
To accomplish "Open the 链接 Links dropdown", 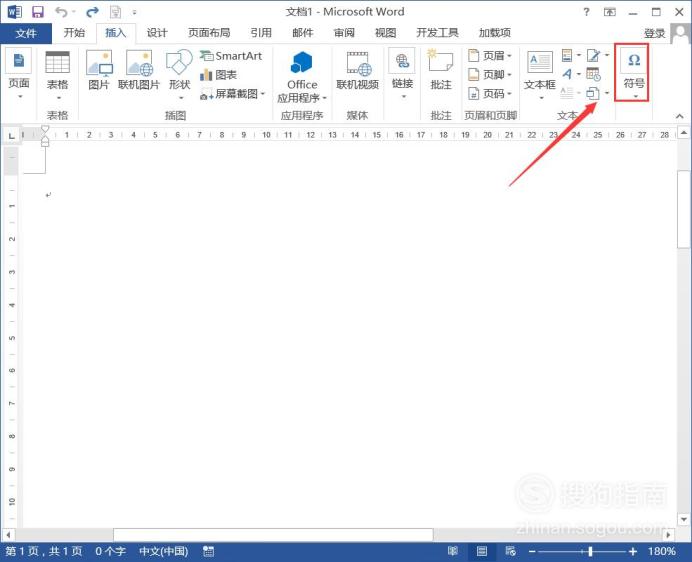I will click(402, 74).
